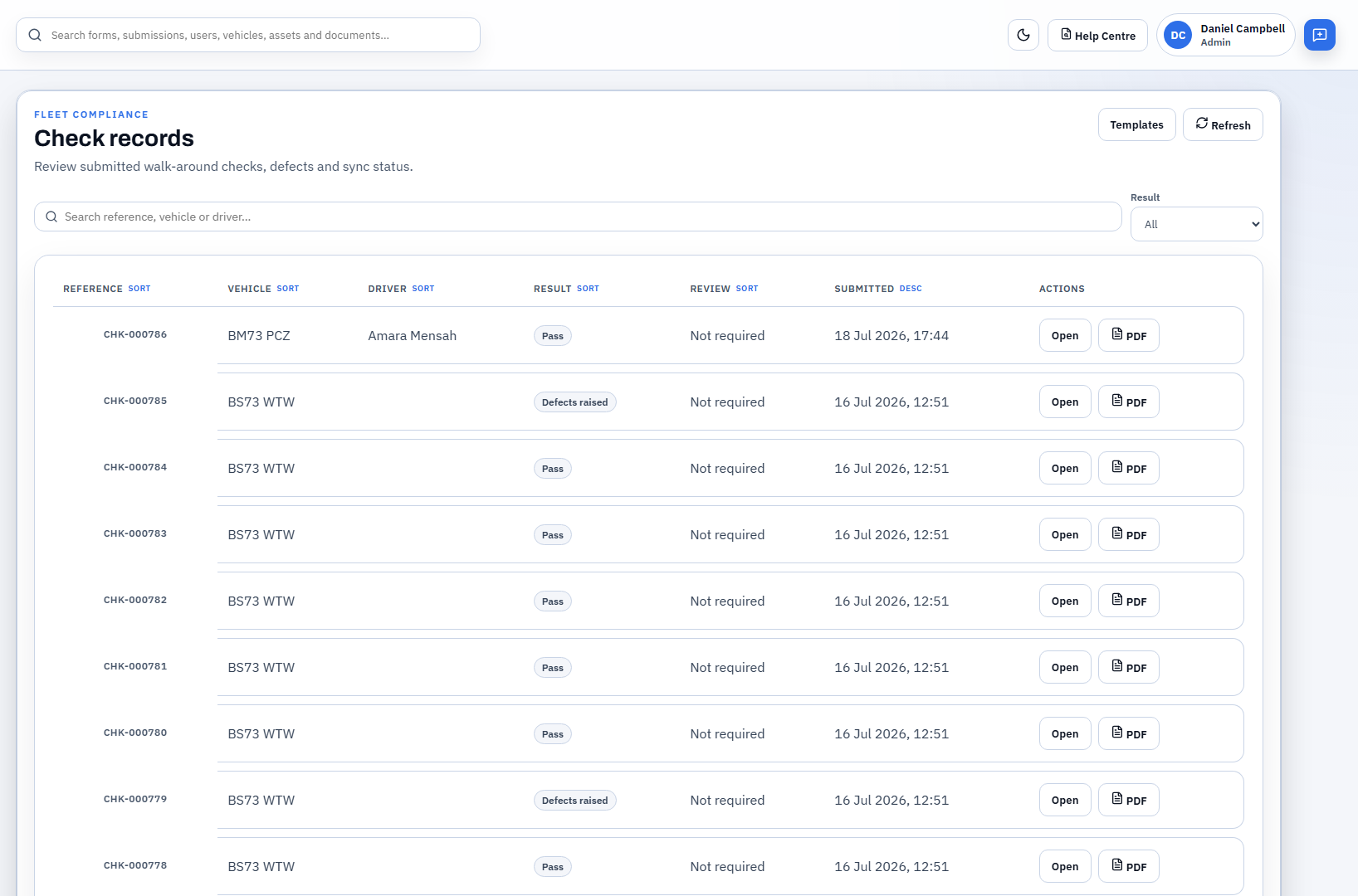Sort records by Review column
Screen dimensions: 1358x896
click(x=747, y=289)
